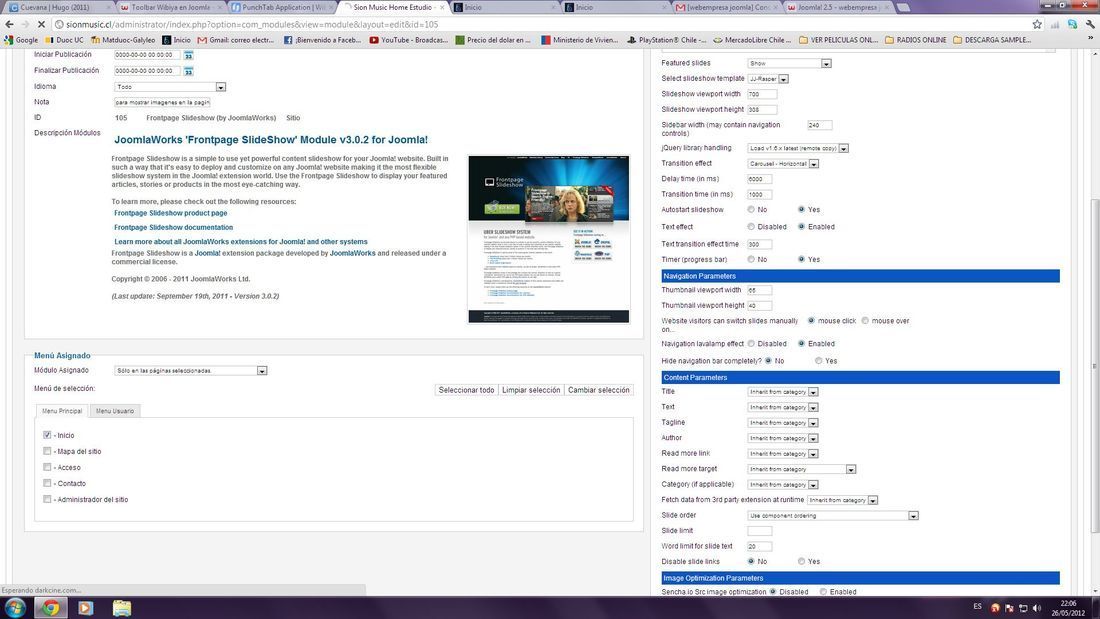Switch to the webempresa joomla Gmail tab
This screenshot has width=1100, height=619.
point(726,7)
